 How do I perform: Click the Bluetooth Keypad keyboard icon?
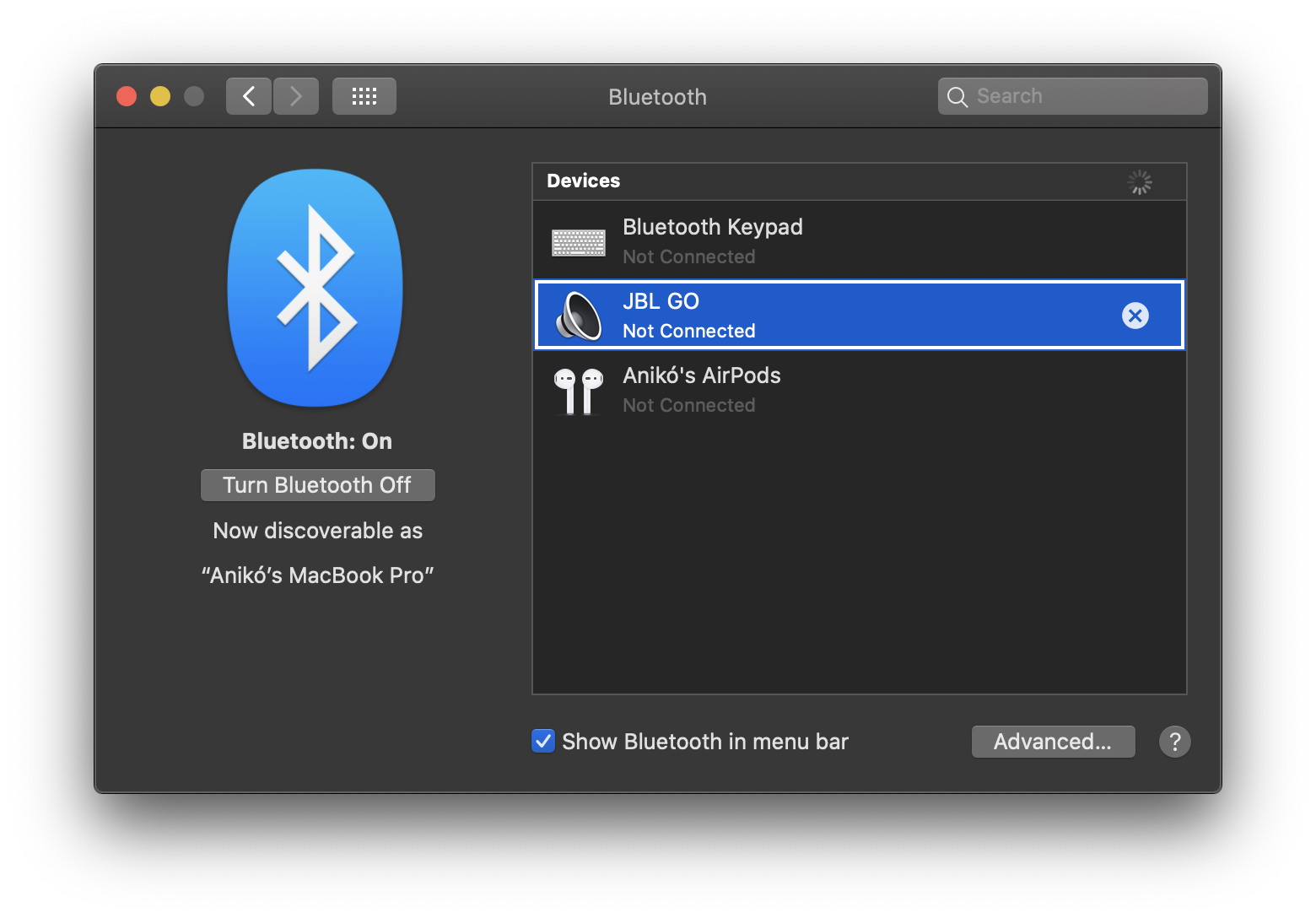579,242
